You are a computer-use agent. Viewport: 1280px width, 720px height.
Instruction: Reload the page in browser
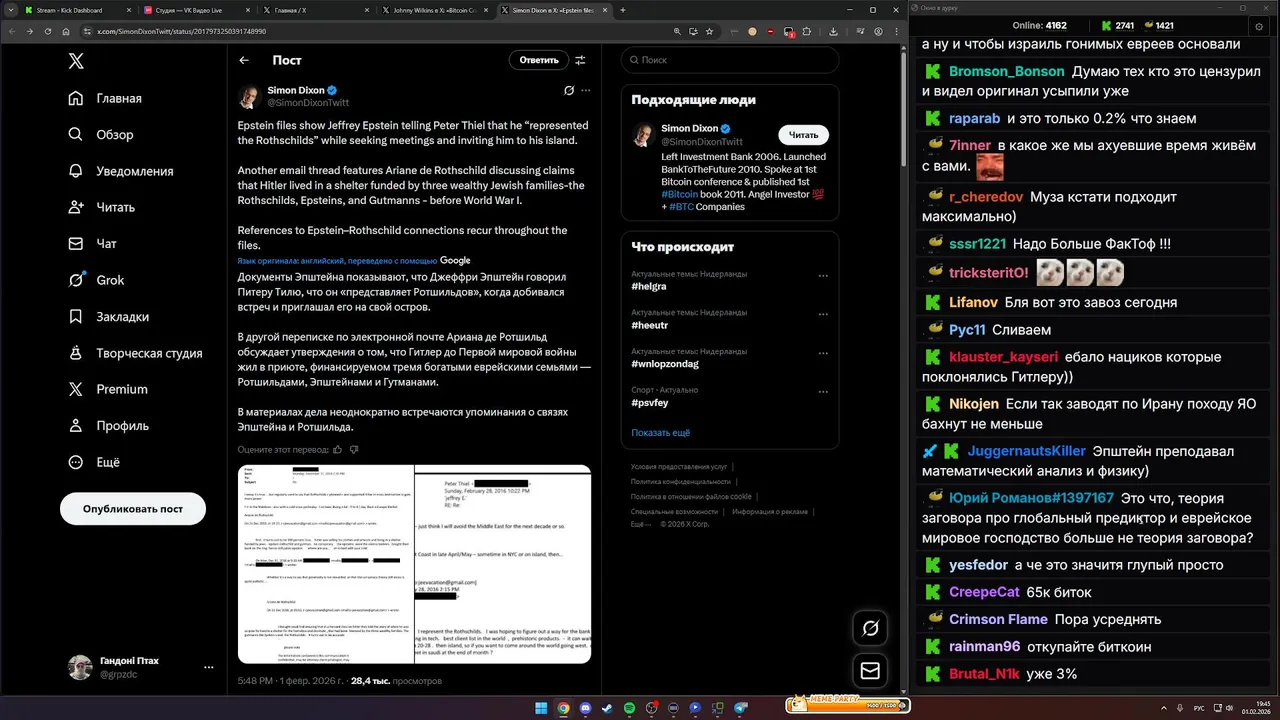tap(46, 31)
